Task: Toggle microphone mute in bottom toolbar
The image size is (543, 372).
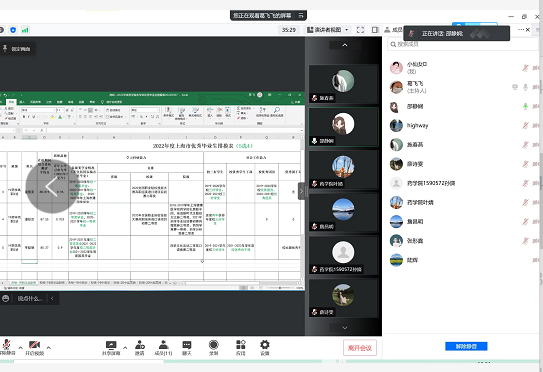Action: tap(7, 347)
